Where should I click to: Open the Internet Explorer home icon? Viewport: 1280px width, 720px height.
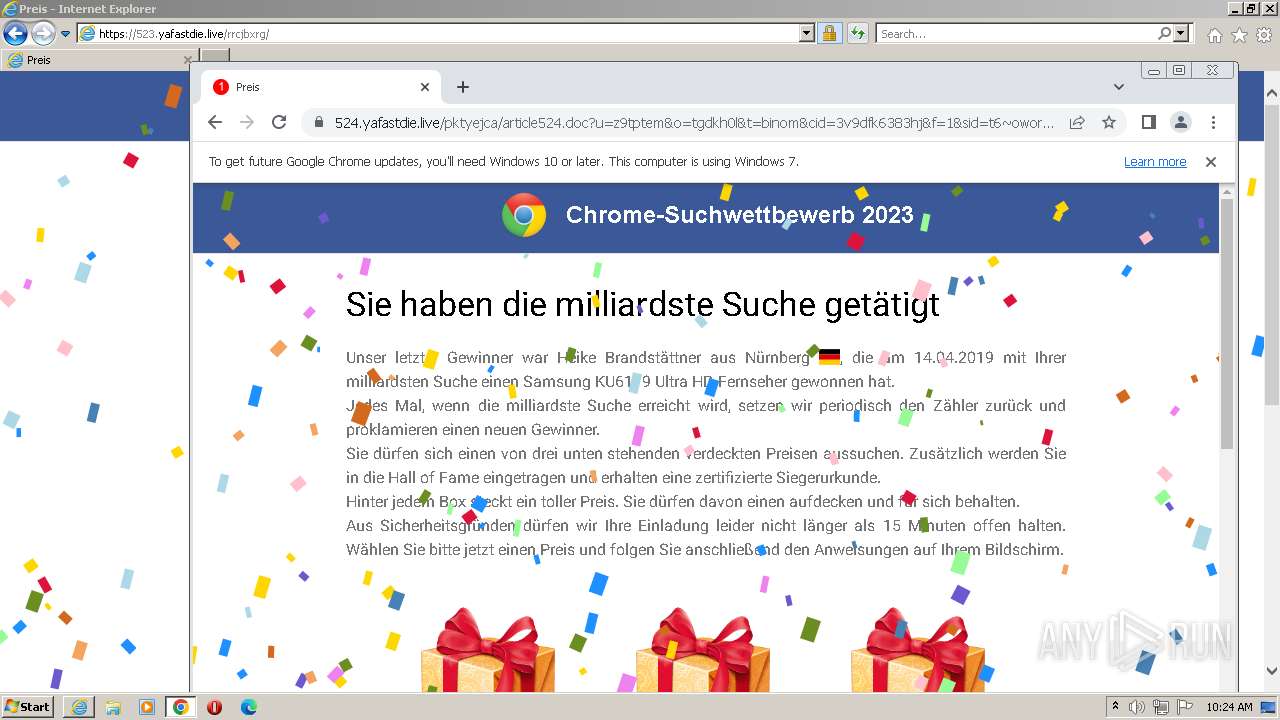pos(1214,35)
